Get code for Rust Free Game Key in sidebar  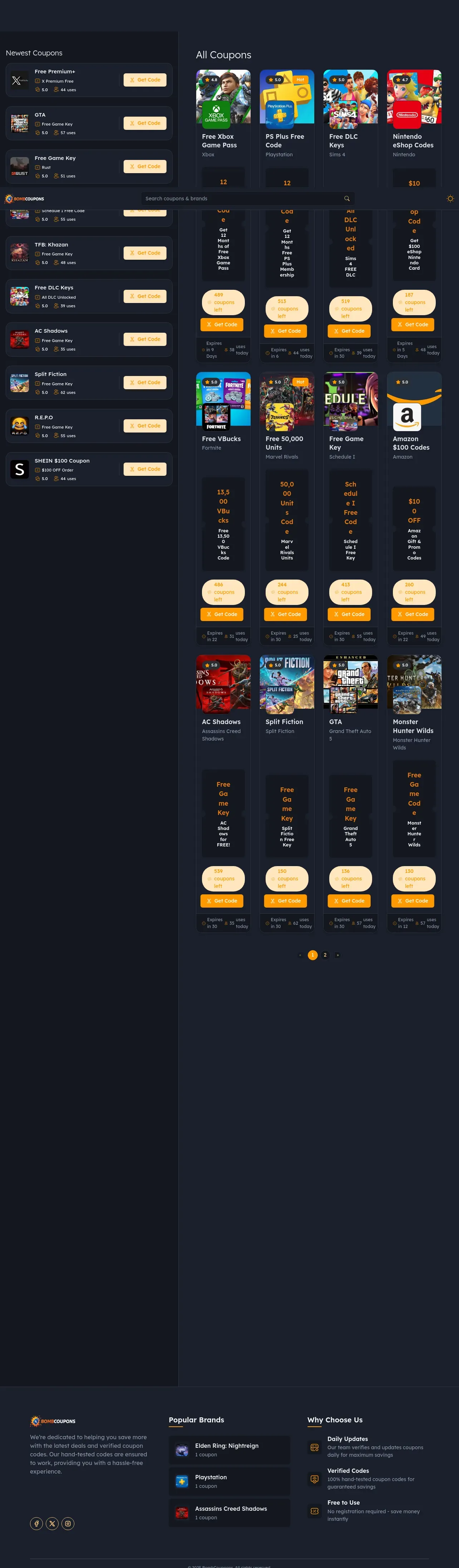coord(145,166)
